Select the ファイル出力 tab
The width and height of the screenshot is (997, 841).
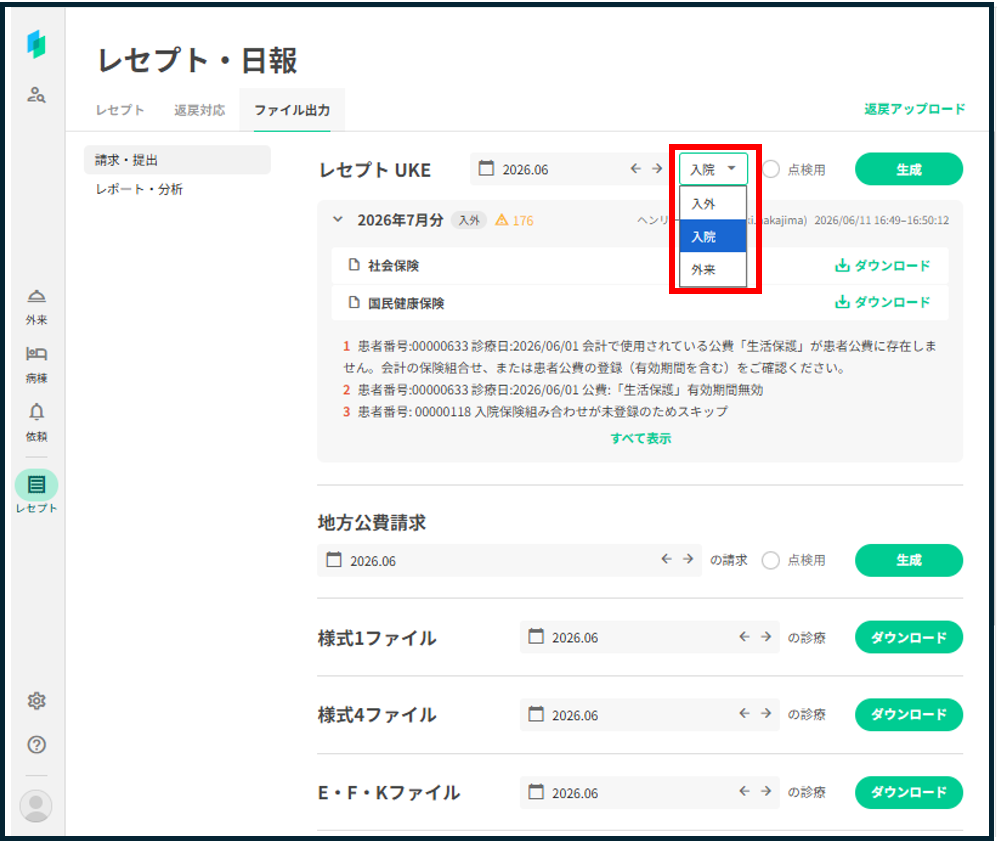pyautogui.click(x=292, y=110)
